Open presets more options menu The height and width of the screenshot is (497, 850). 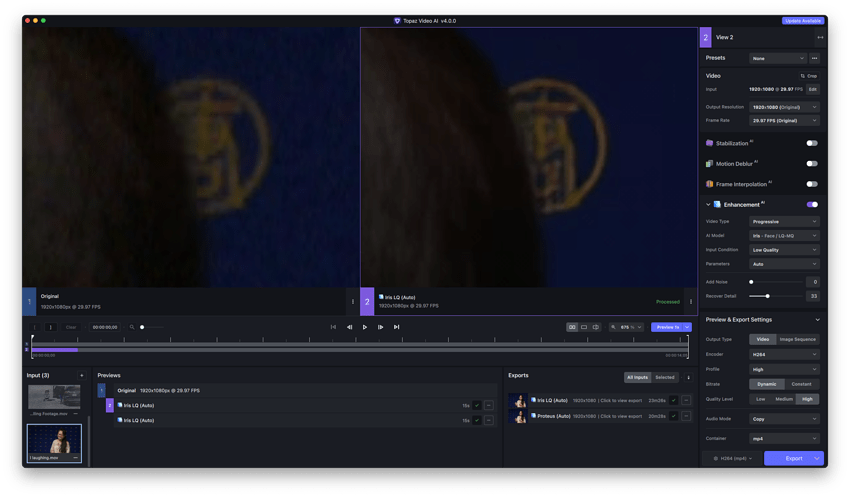coord(814,58)
